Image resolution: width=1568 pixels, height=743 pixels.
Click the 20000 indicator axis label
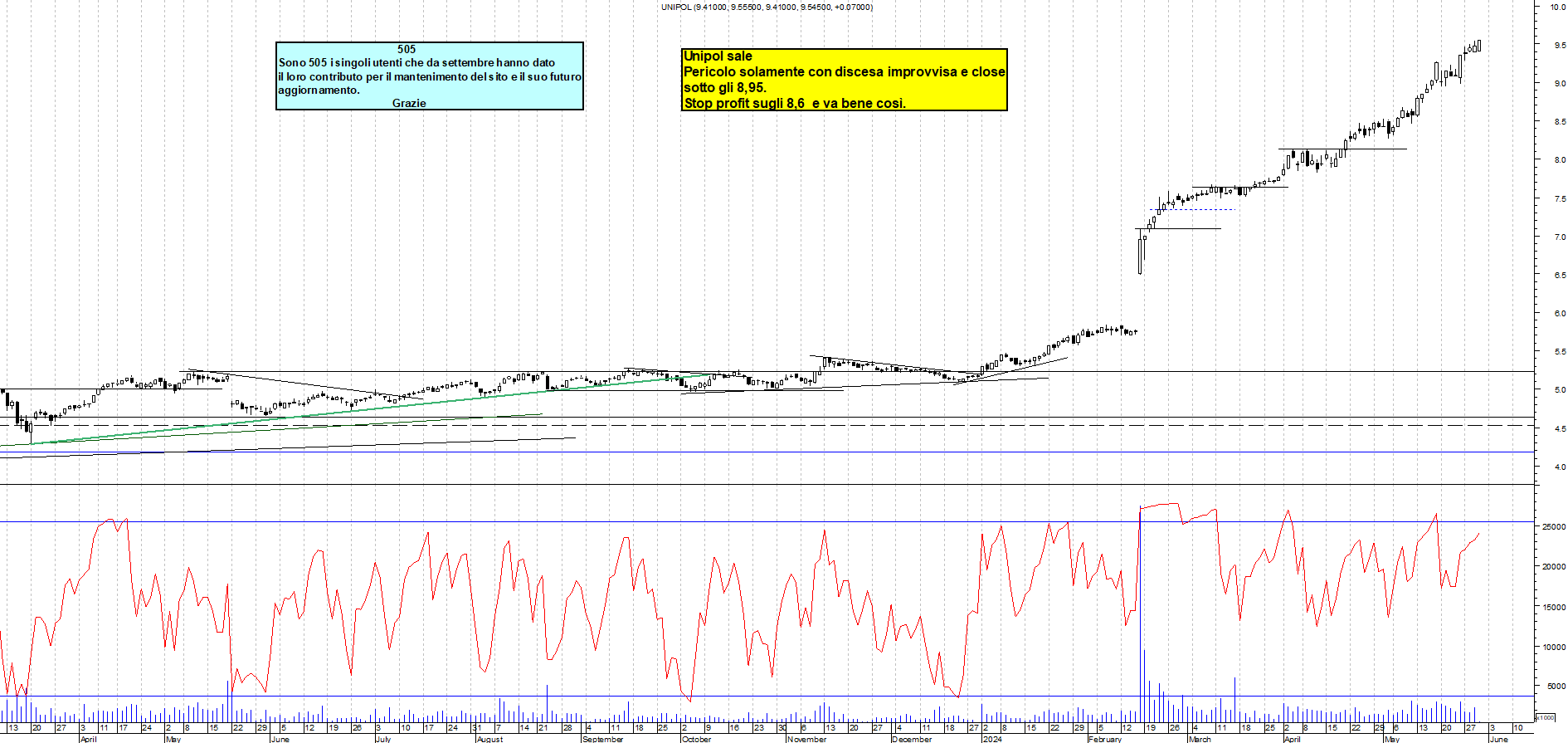point(1554,567)
